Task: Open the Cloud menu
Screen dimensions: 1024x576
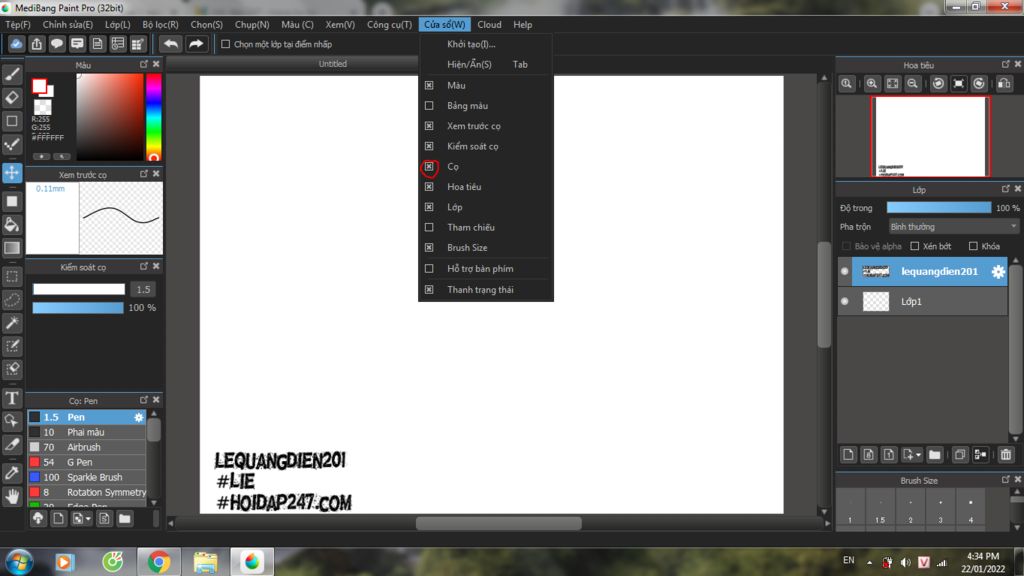Action: click(489, 24)
